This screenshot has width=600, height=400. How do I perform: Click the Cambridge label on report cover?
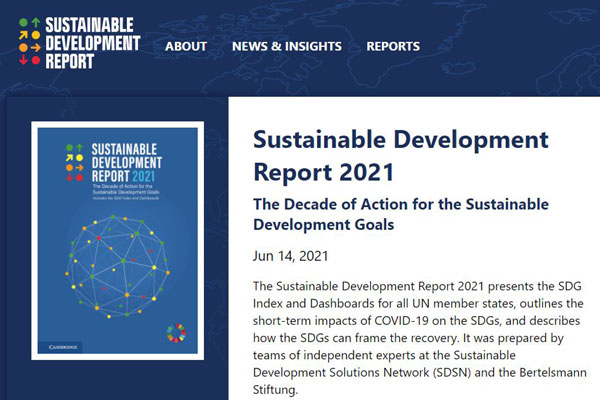point(62,347)
